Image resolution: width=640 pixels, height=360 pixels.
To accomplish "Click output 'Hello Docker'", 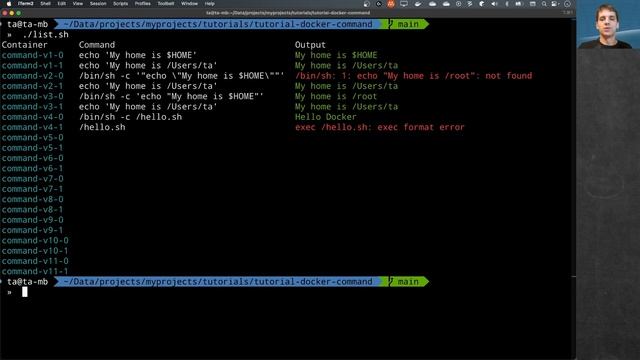I will [326, 117].
